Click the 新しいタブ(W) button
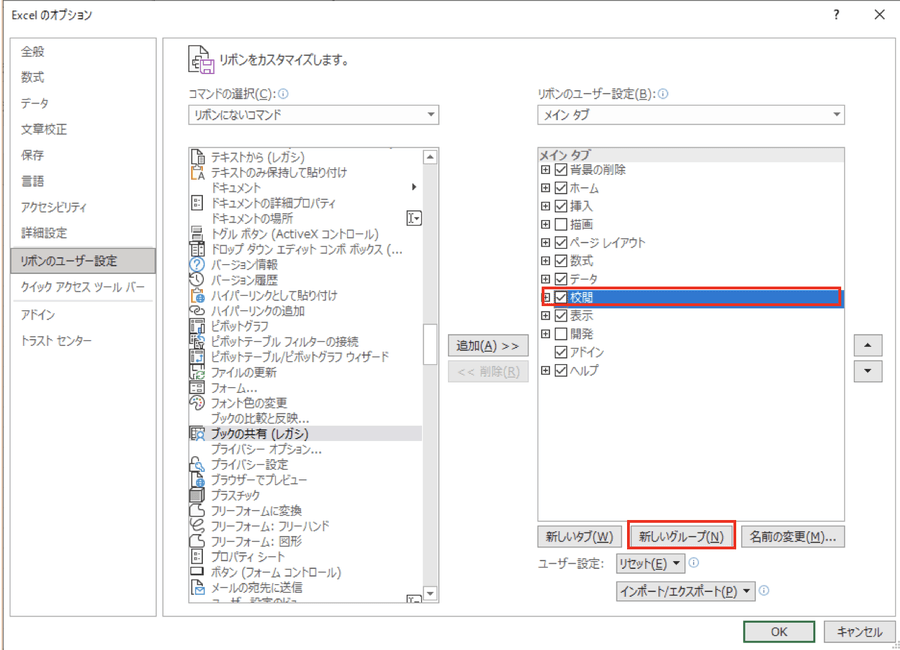This screenshot has width=900, height=650. click(579, 537)
